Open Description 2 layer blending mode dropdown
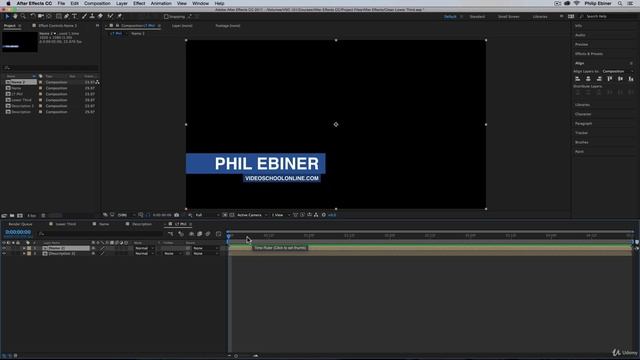Screen dimensions: 640x360 coord(144,253)
